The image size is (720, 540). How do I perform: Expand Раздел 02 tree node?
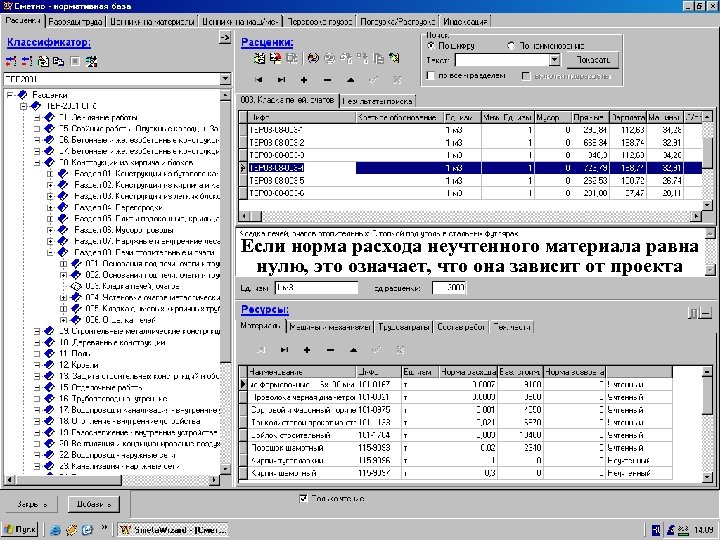50,185
